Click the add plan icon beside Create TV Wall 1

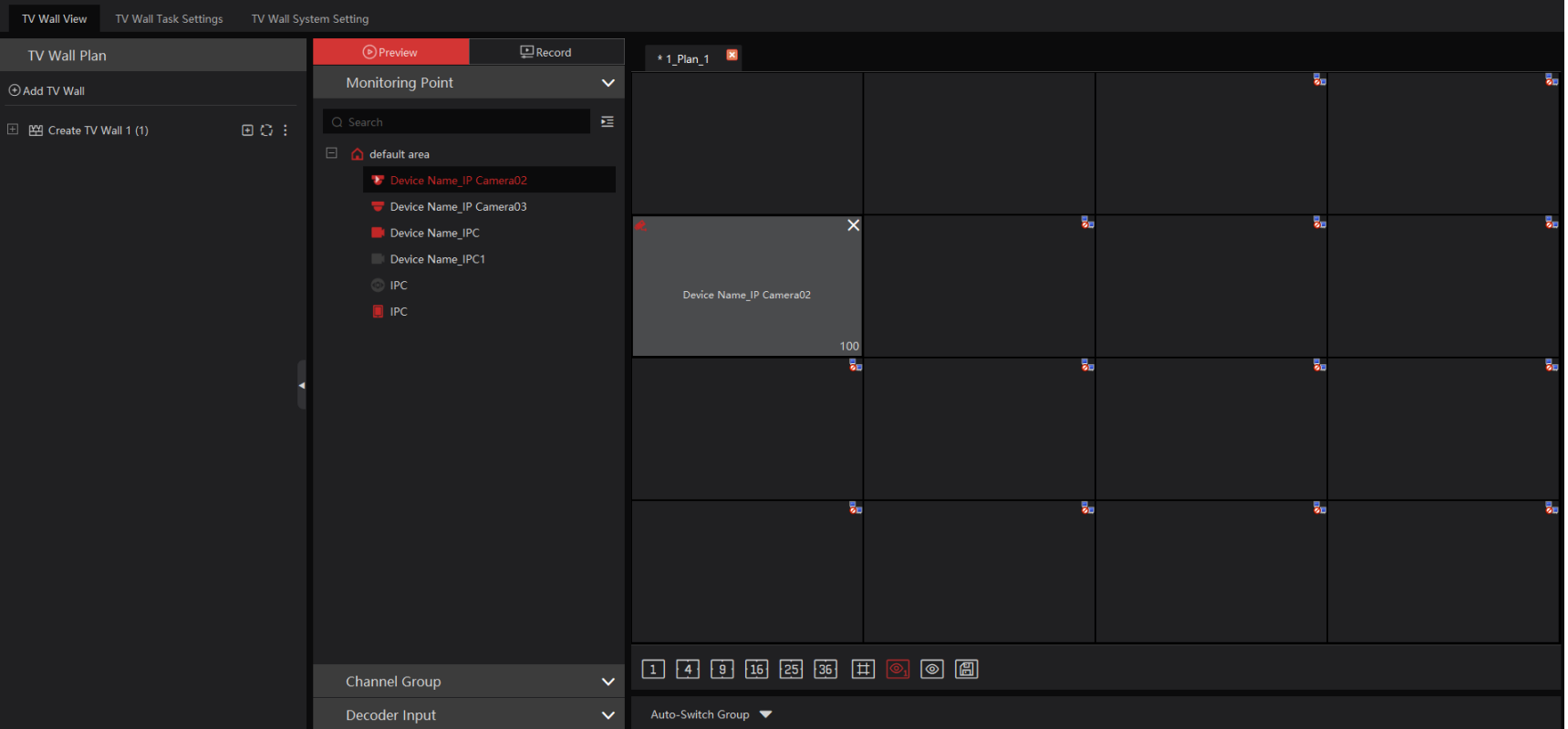(x=247, y=130)
